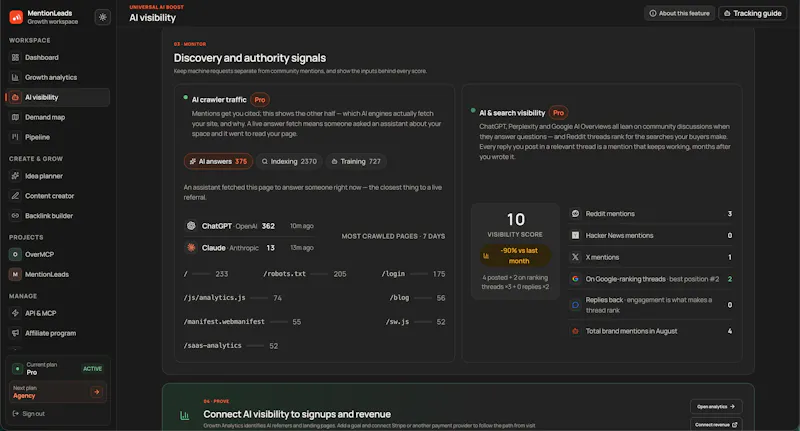
Task: Click the /manifest.webmanifest crawled page entry
Action: [x=242, y=322]
